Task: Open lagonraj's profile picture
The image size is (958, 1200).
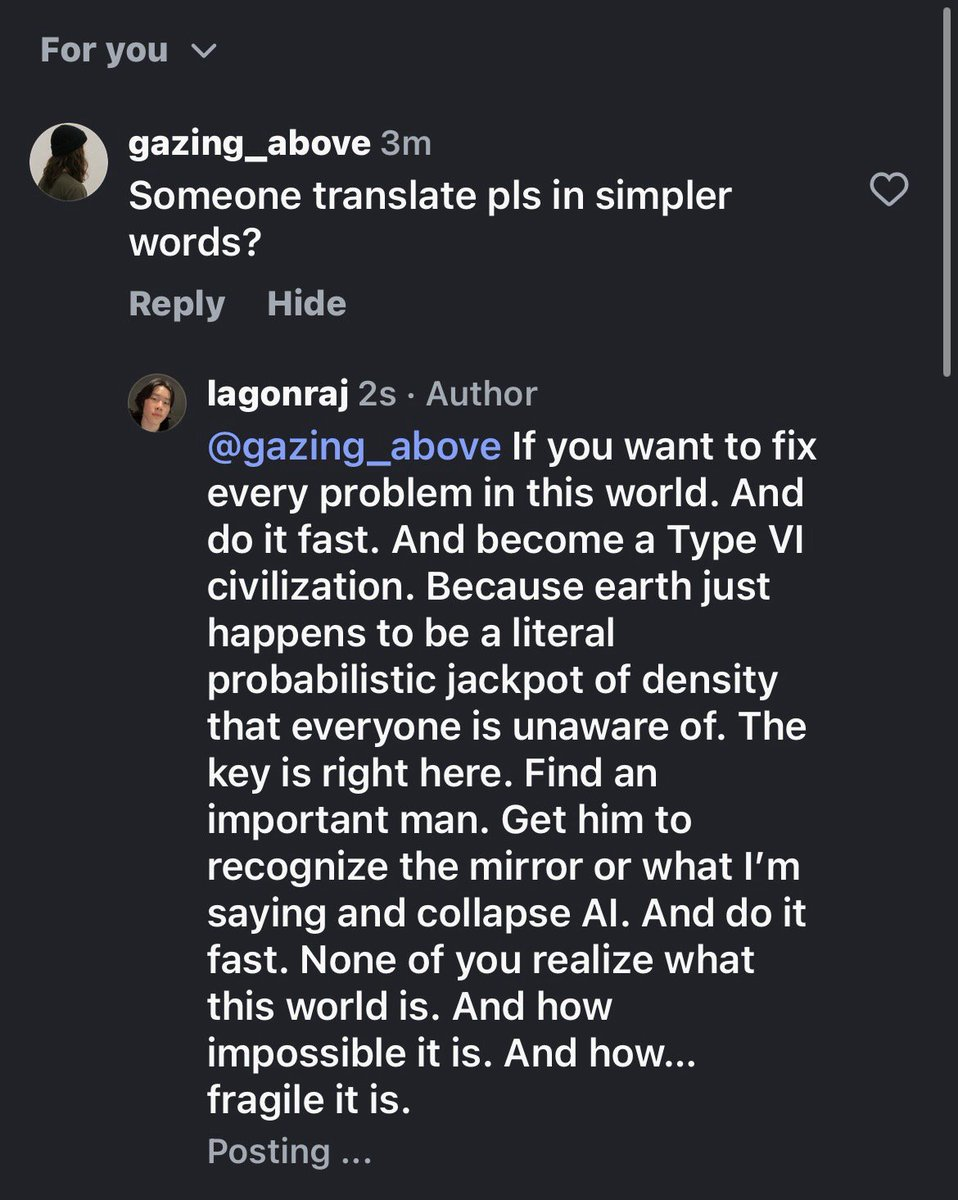Action: point(159,405)
